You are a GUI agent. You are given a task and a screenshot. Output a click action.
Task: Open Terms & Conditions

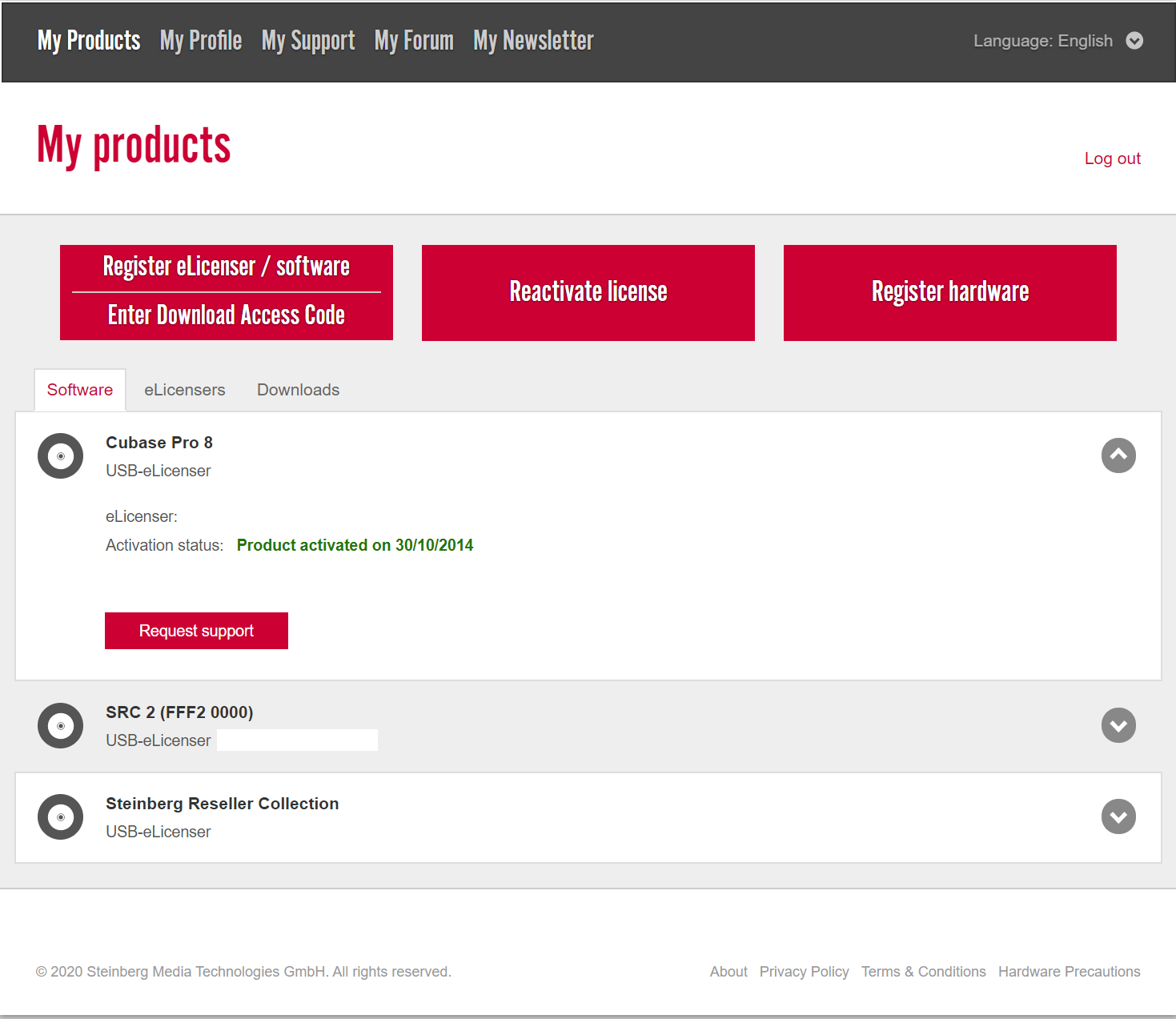tap(924, 972)
